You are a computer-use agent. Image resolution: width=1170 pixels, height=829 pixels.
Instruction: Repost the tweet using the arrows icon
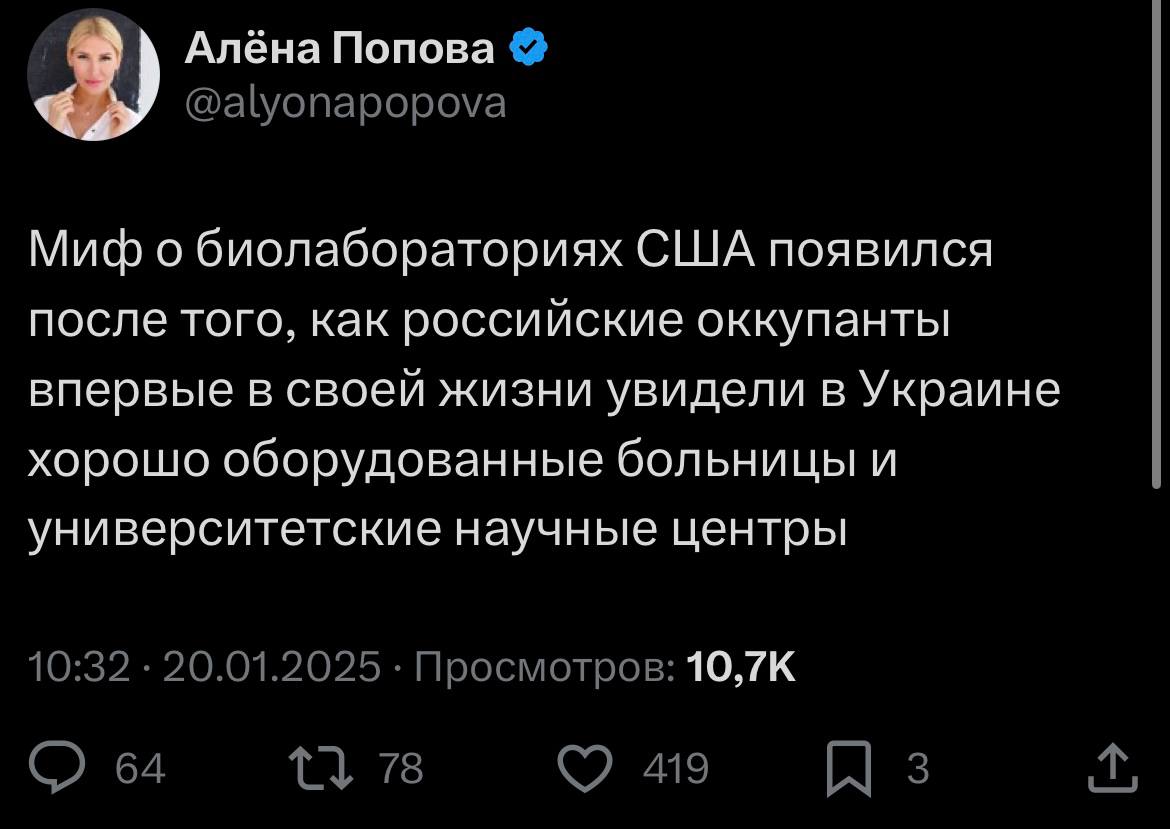point(320,768)
